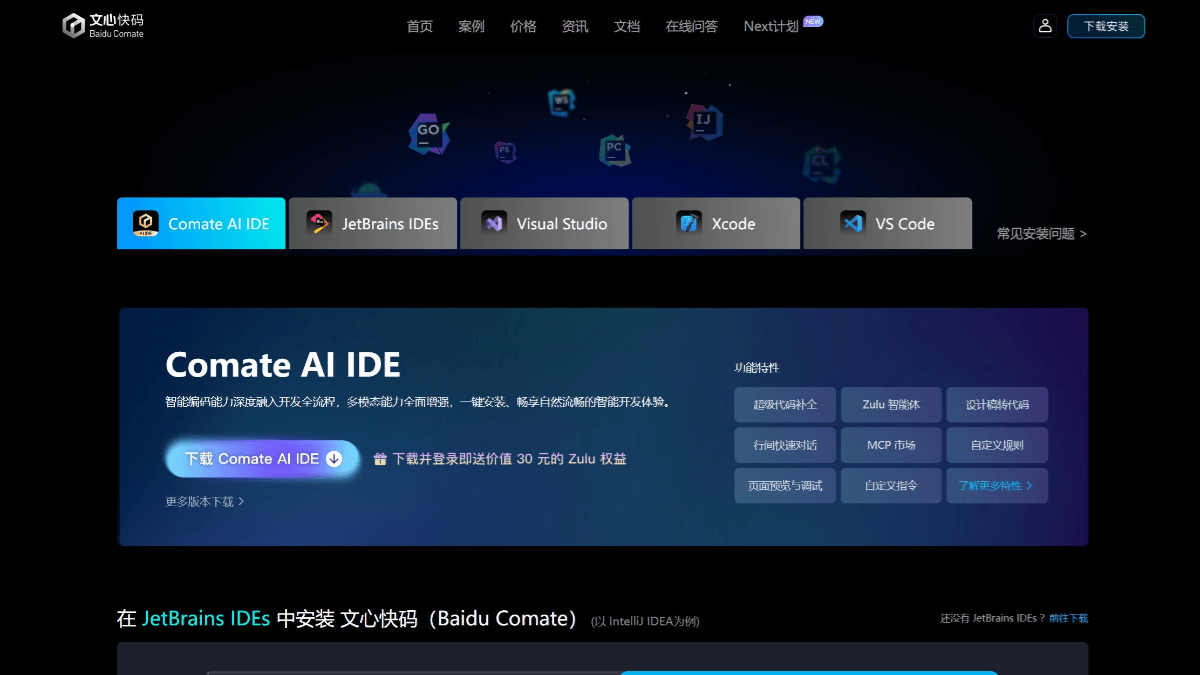The image size is (1200, 675).
Task: Open the Next计划 navigation item
Action: pyautogui.click(x=769, y=27)
